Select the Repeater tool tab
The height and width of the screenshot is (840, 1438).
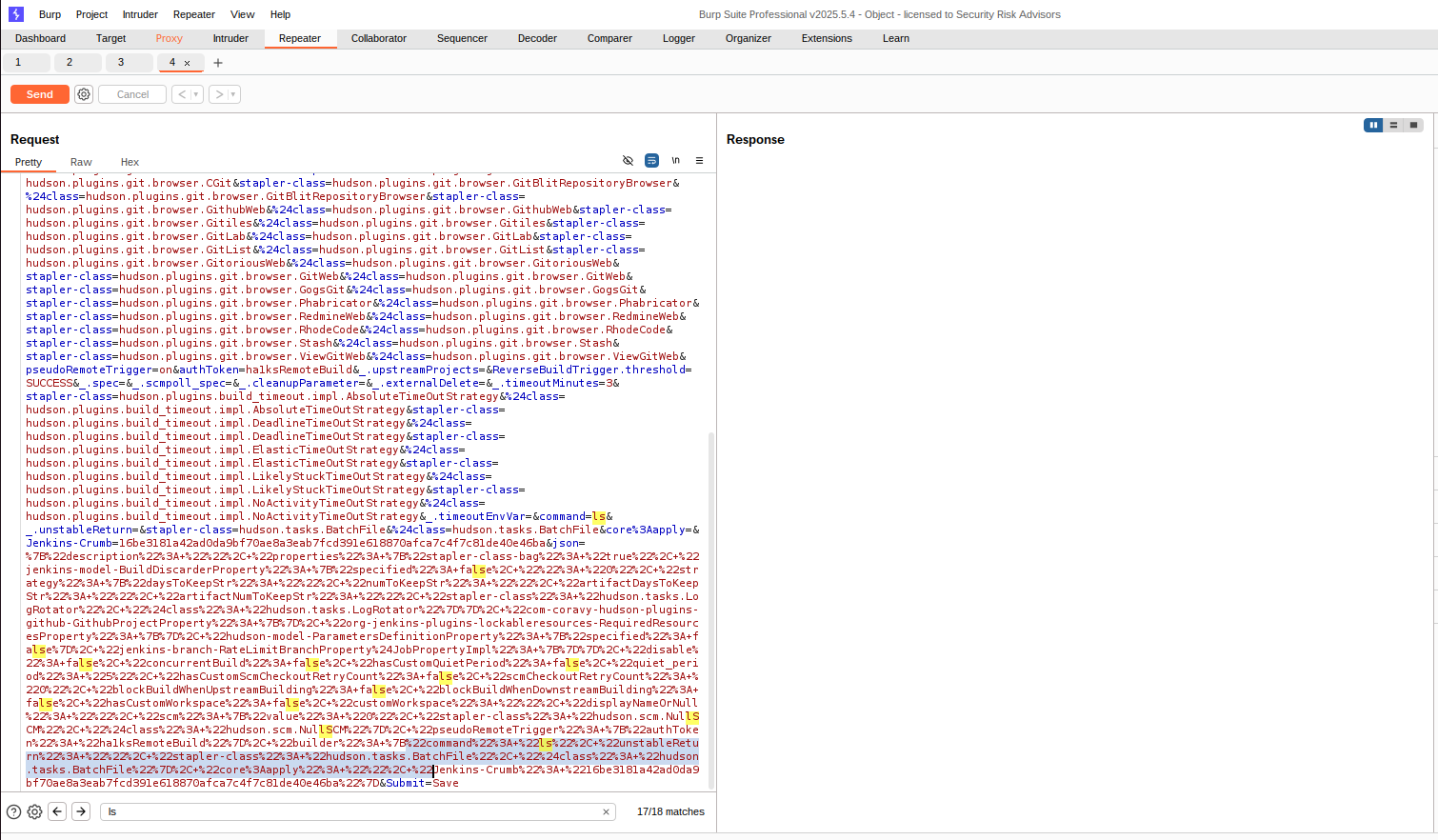click(300, 38)
